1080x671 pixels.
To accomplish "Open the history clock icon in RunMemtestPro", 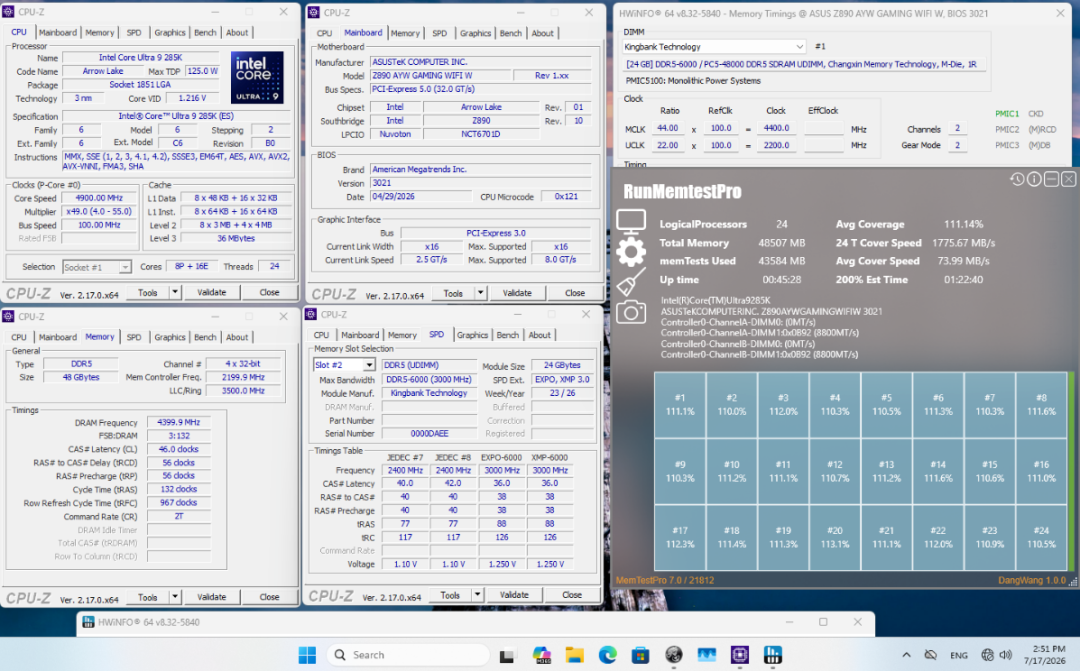I will [x=1017, y=179].
